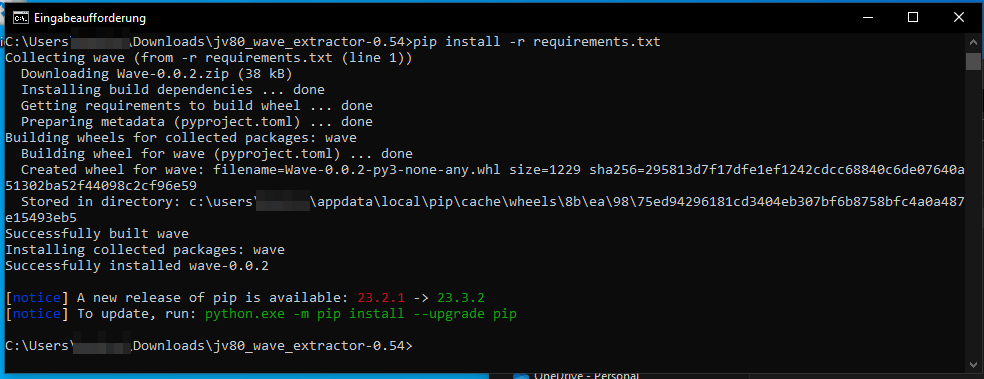Click the empty scrollbar track below thumb
The height and width of the screenshot is (379, 984).
pos(973,213)
